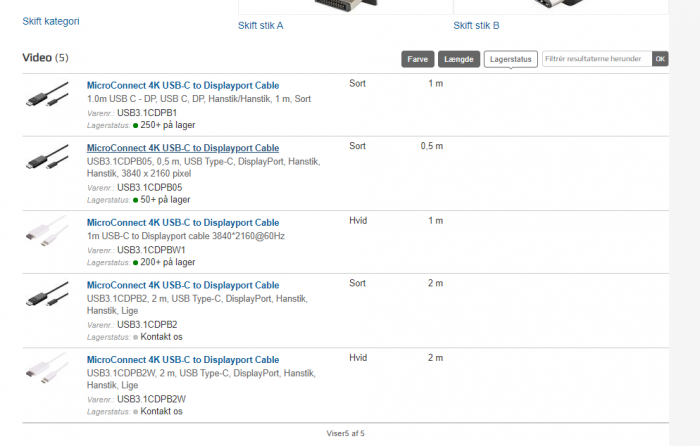Open the USB3.1CDPB1 cable product link
700x446 pixels.
(x=183, y=85)
